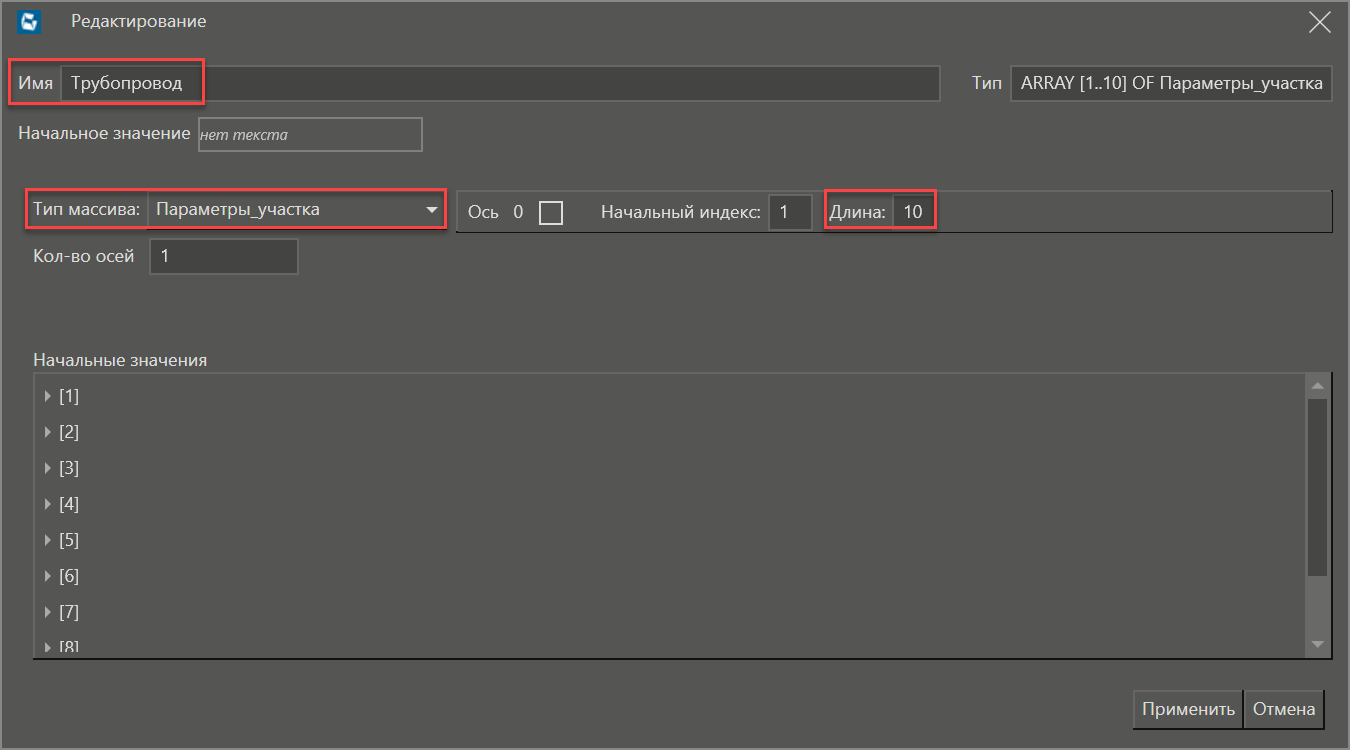Image resolution: width=1350 pixels, height=750 pixels.
Task: Expand array element [2]
Action: [47, 433]
